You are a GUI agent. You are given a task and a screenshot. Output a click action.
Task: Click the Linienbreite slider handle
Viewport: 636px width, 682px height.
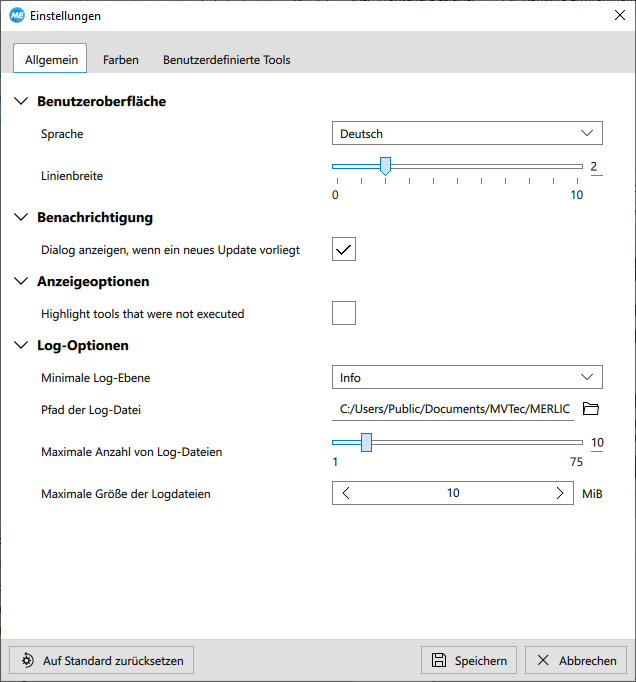(385, 166)
